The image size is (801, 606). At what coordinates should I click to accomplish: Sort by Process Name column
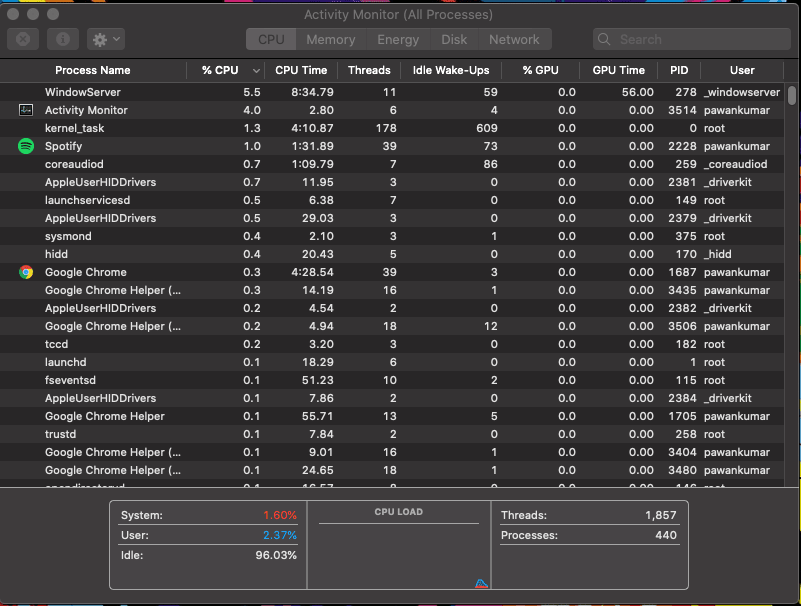[x=93, y=71]
